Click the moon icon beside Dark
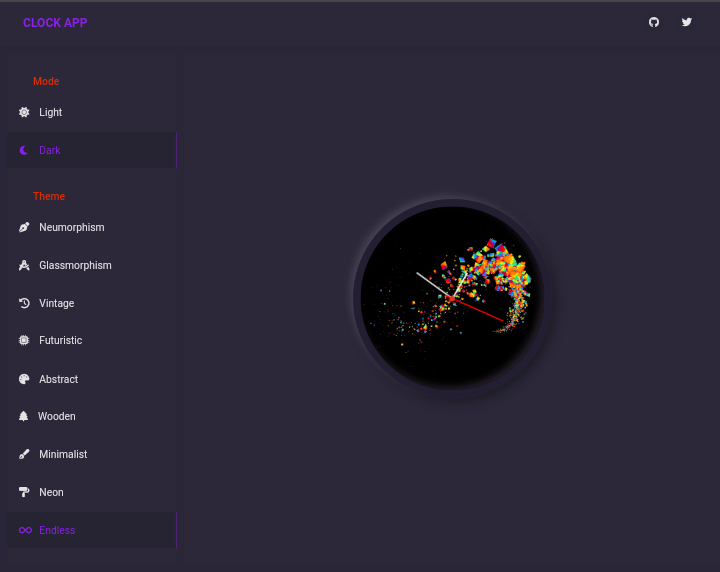This screenshot has height=572, width=720. pyautogui.click(x=24, y=150)
